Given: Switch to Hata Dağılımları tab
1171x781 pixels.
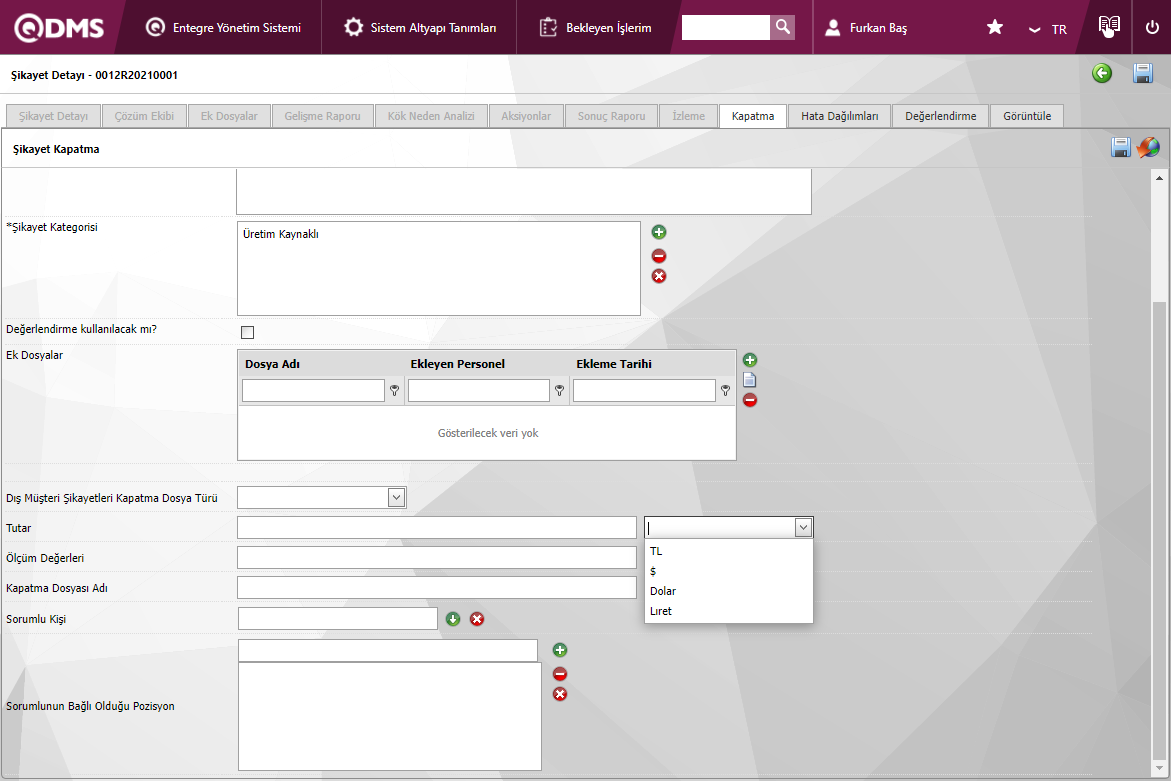Looking at the screenshot, I should 839,116.
